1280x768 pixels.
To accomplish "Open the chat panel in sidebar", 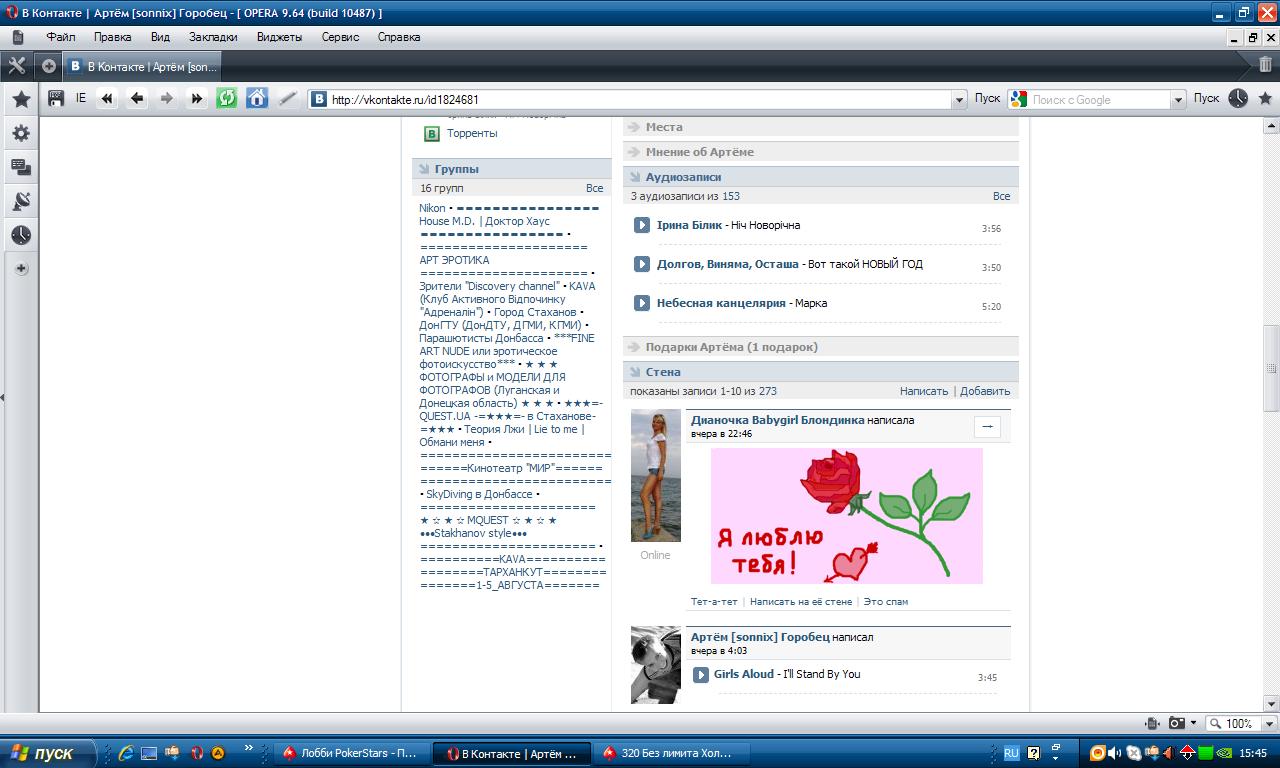I will (x=21, y=167).
